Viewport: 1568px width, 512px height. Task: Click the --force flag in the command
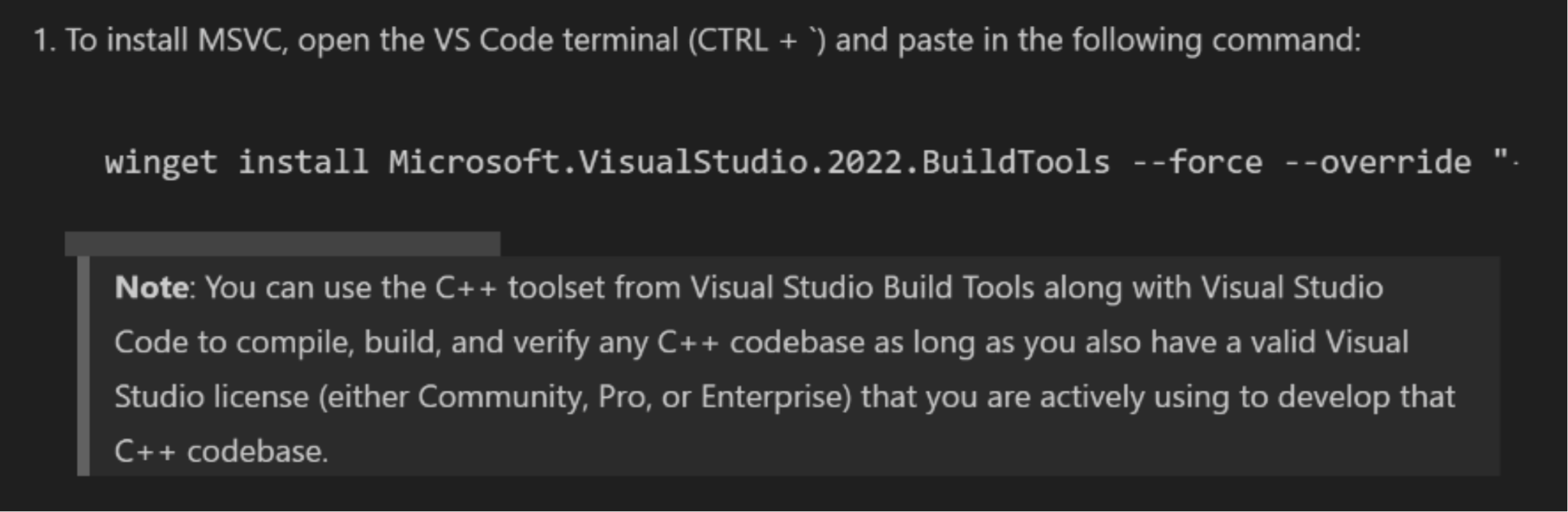[1197, 163]
